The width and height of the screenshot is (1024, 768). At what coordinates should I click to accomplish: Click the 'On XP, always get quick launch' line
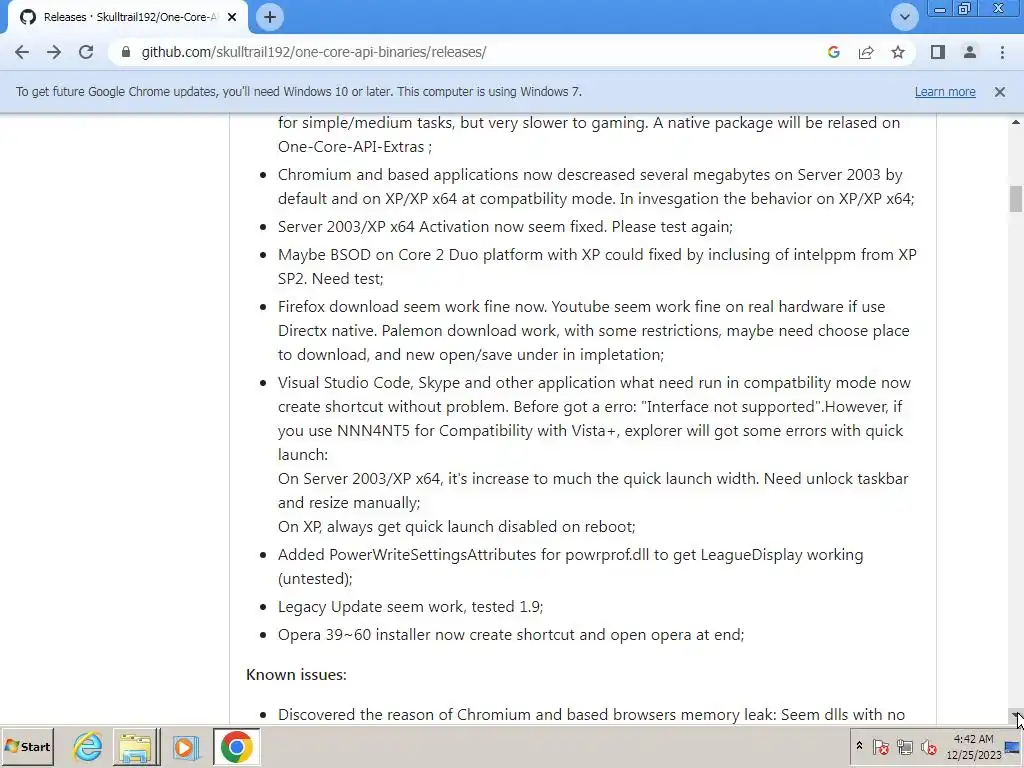456,526
